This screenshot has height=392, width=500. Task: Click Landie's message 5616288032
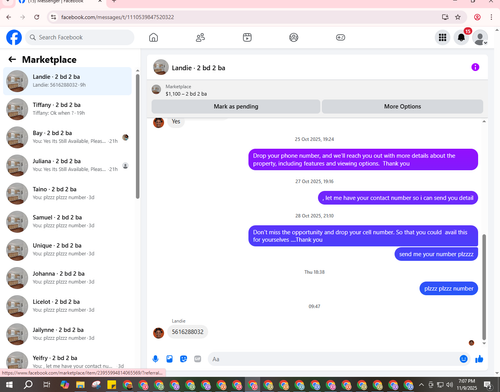pos(187,332)
